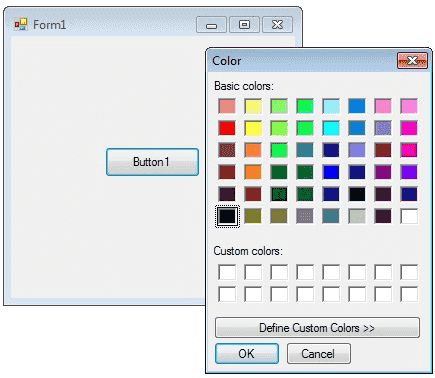
Task: Confirm color selection with OK
Action: pyautogui.click(x=247, y=354)
